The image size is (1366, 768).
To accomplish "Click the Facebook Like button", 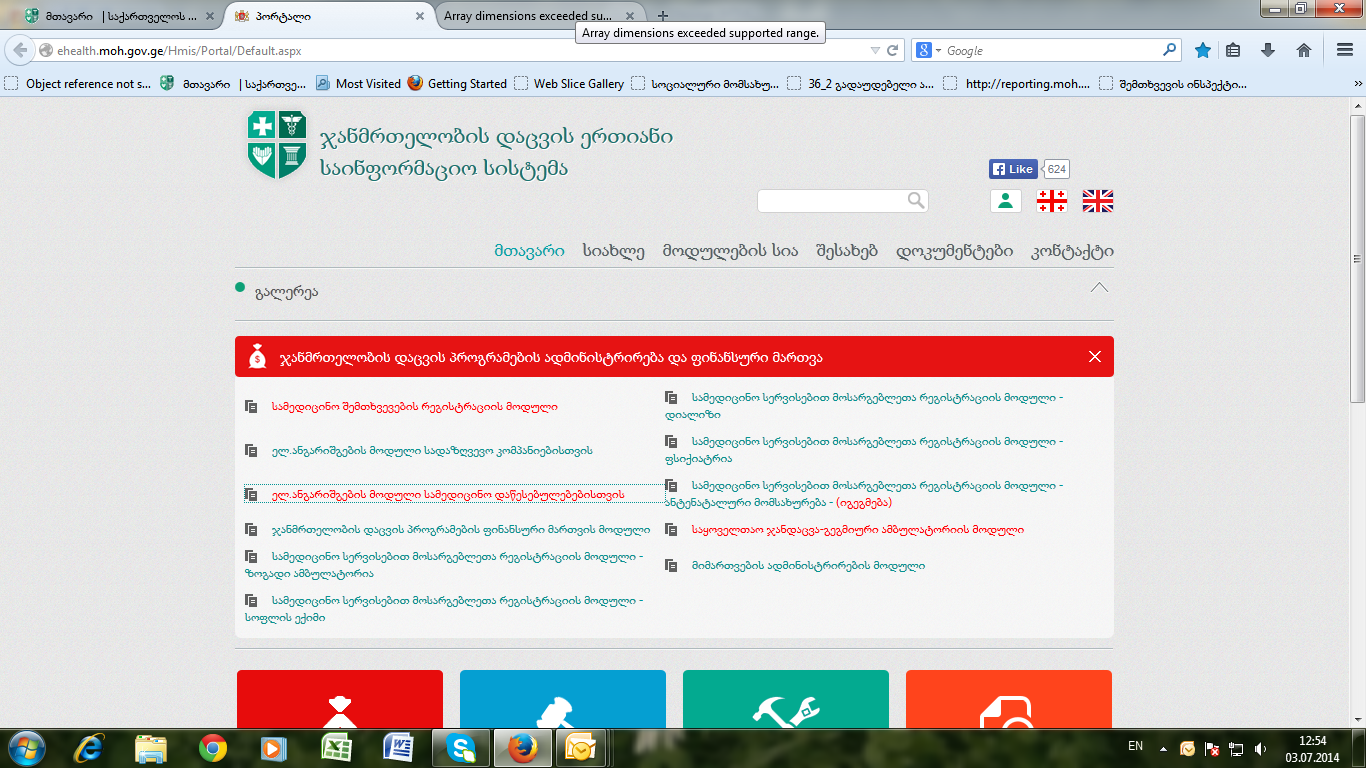I will pyautogui.click(x=1012, y=169).
